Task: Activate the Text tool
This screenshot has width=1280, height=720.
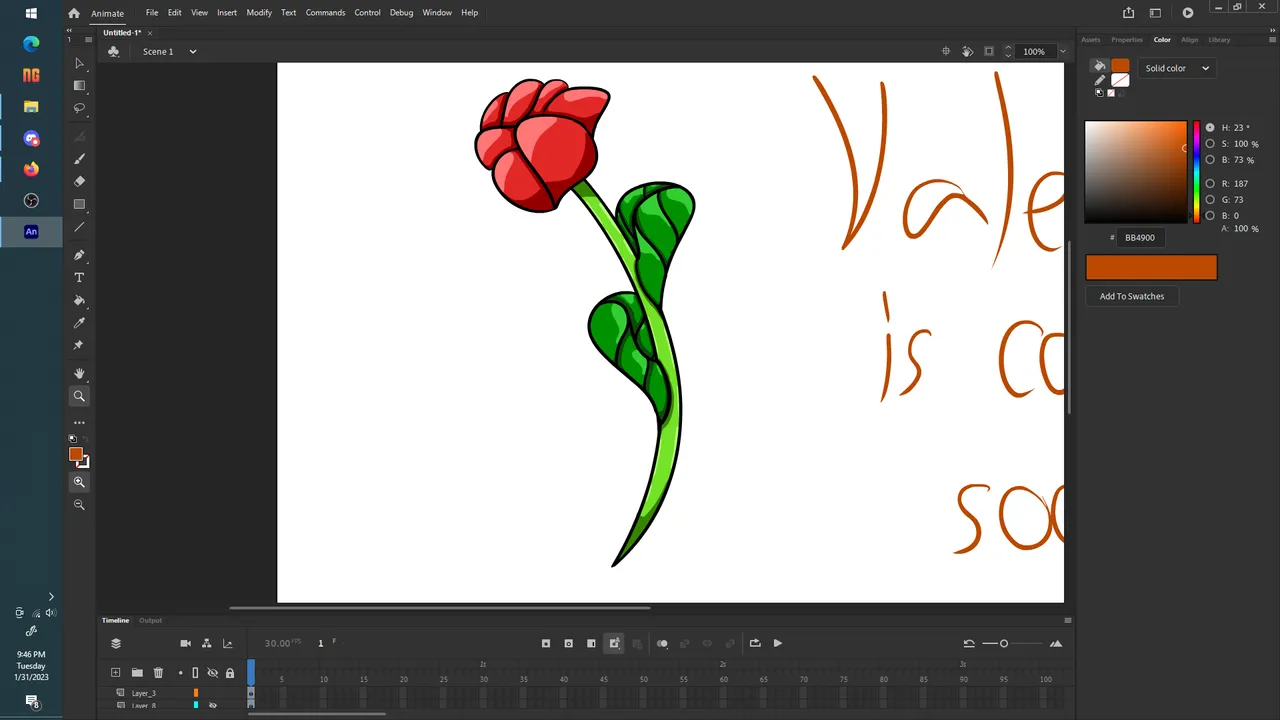Action: point(79,278)
